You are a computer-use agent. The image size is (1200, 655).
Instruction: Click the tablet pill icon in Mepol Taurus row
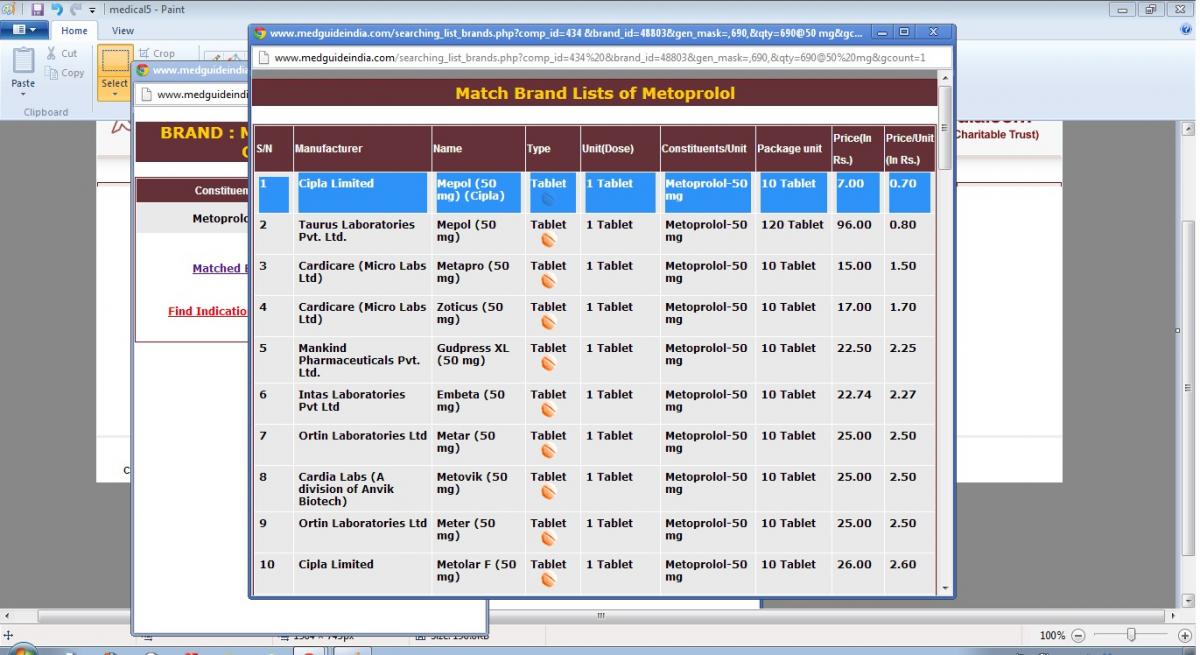click(548, 240)
